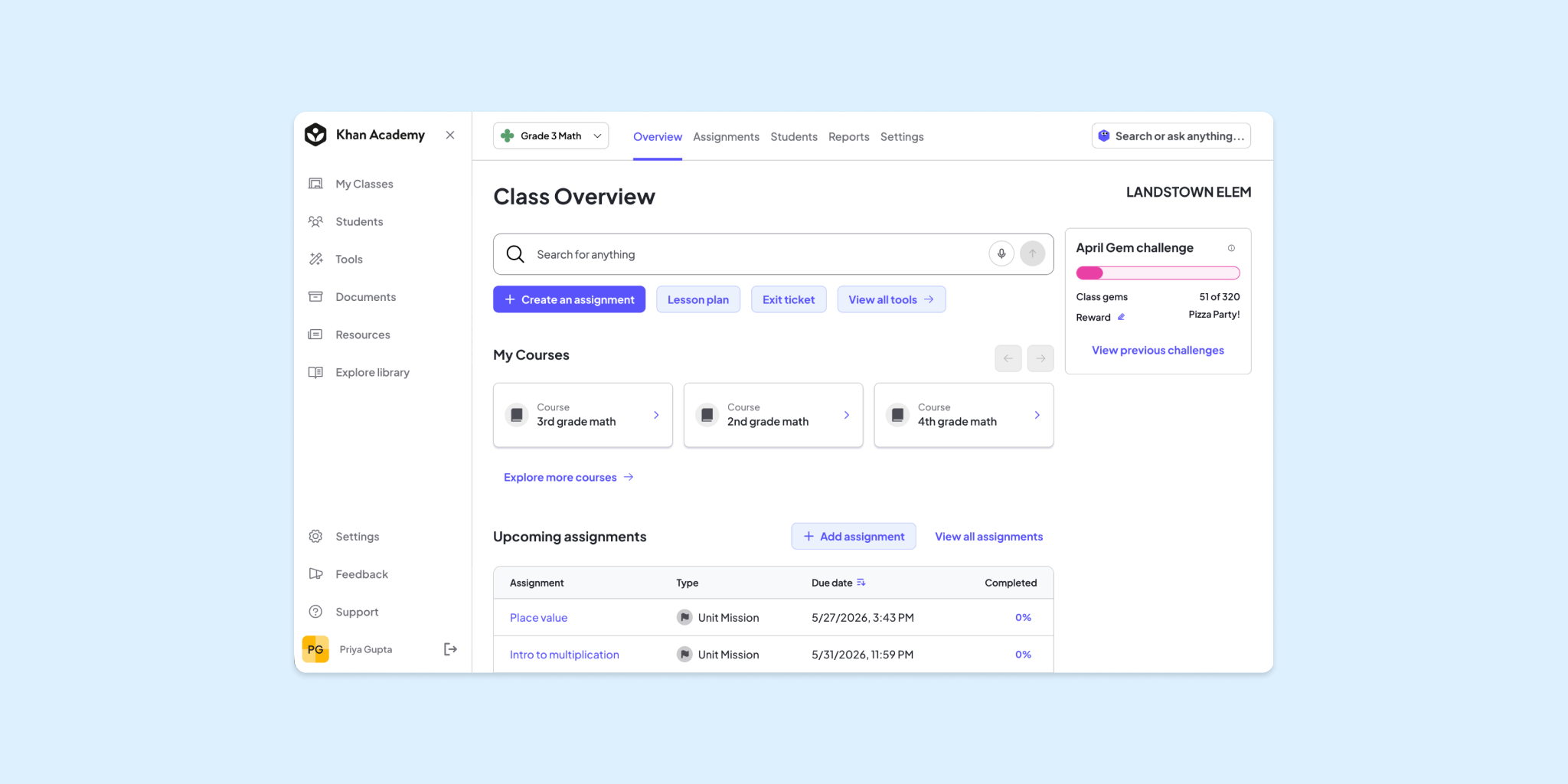Click the Lesson plan button
This screenshot has width=1568, height=784.
[698, 299]
